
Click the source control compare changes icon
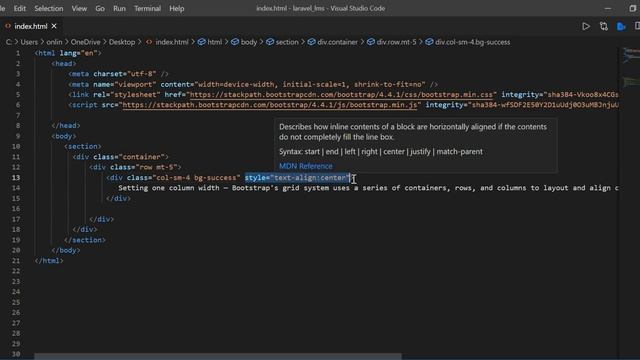(x=604, y=27)
